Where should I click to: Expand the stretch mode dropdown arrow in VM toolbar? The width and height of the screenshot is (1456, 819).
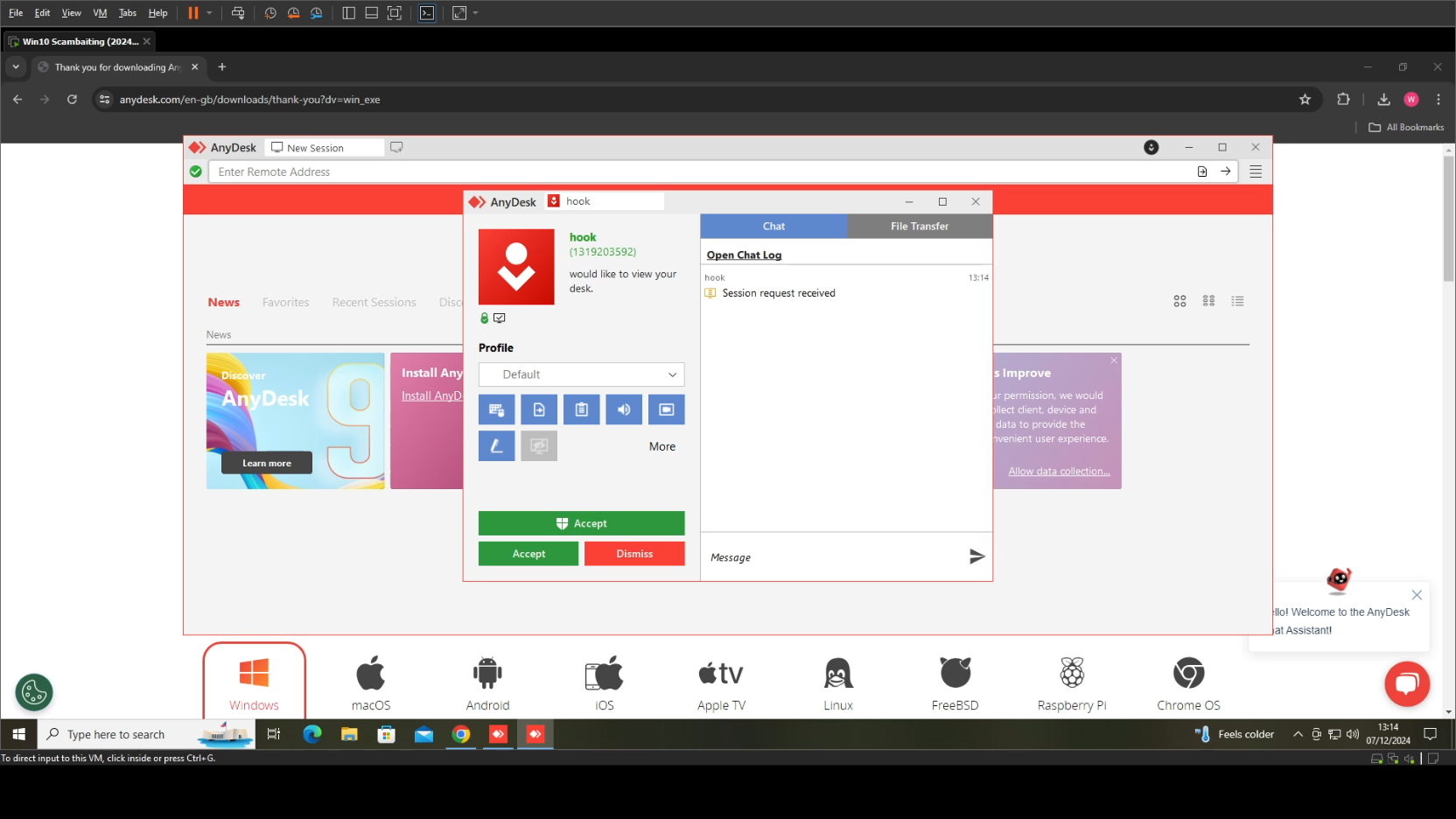pos(475,13)
